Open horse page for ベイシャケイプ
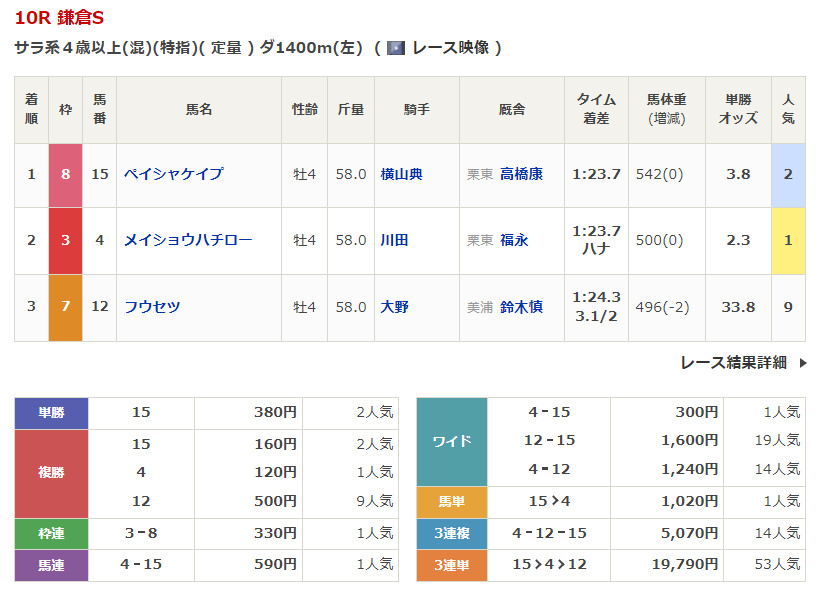Screen dimensions: 821x590 pyautogui.click(x=173, y=174)
